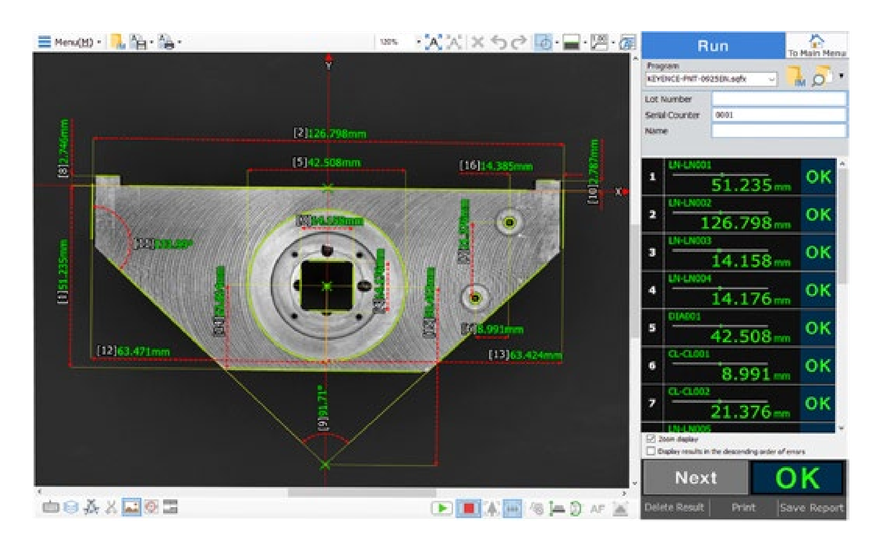The width and height of the screenshot is (880, 552).
Task: Click Delete Result
Action: point(674,507)
